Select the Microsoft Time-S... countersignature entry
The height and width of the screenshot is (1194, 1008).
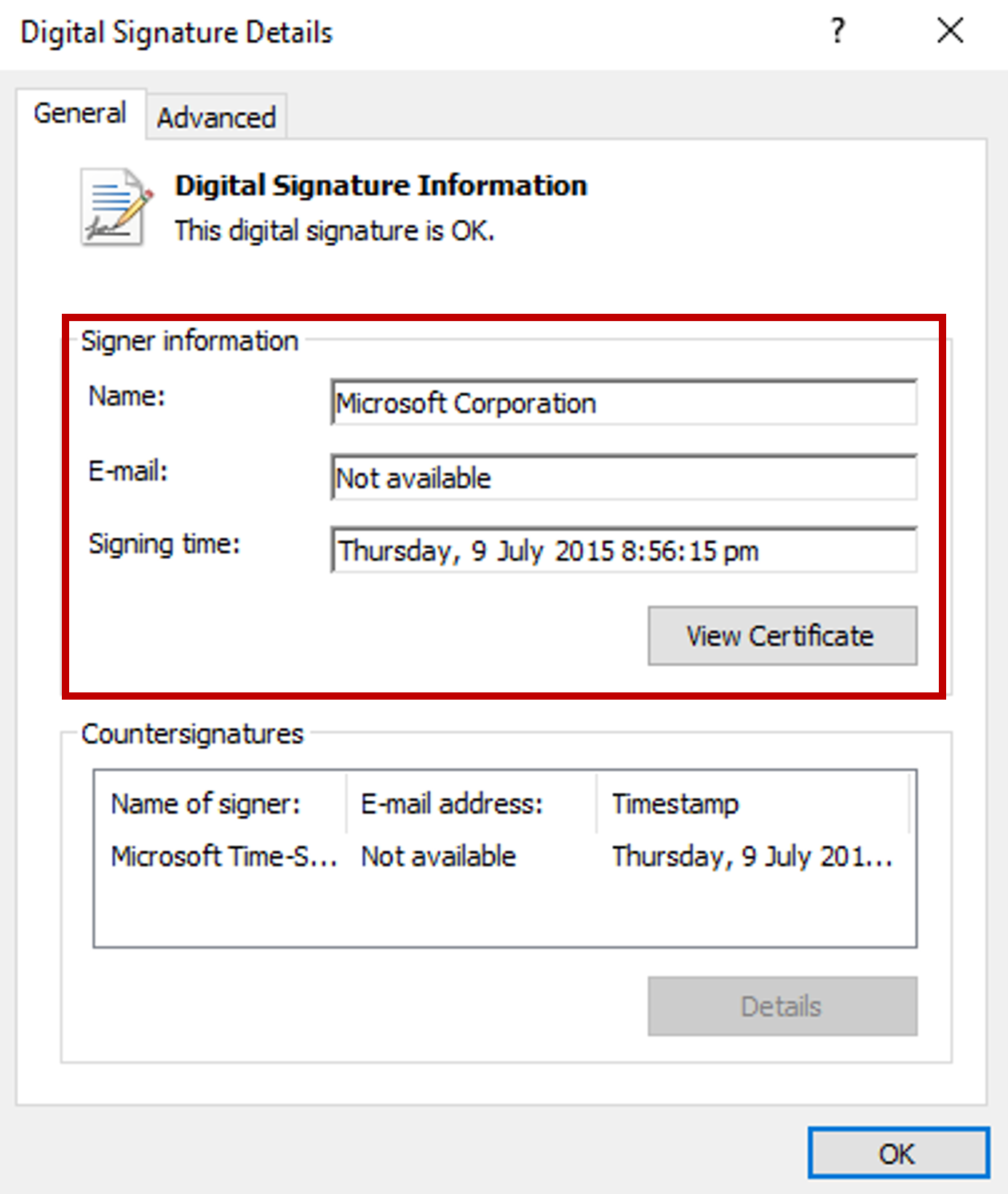(x=223, y=856)
